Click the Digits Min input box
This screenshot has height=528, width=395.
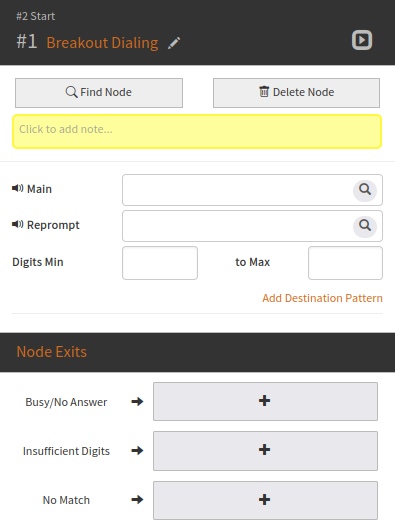point(160,263)
